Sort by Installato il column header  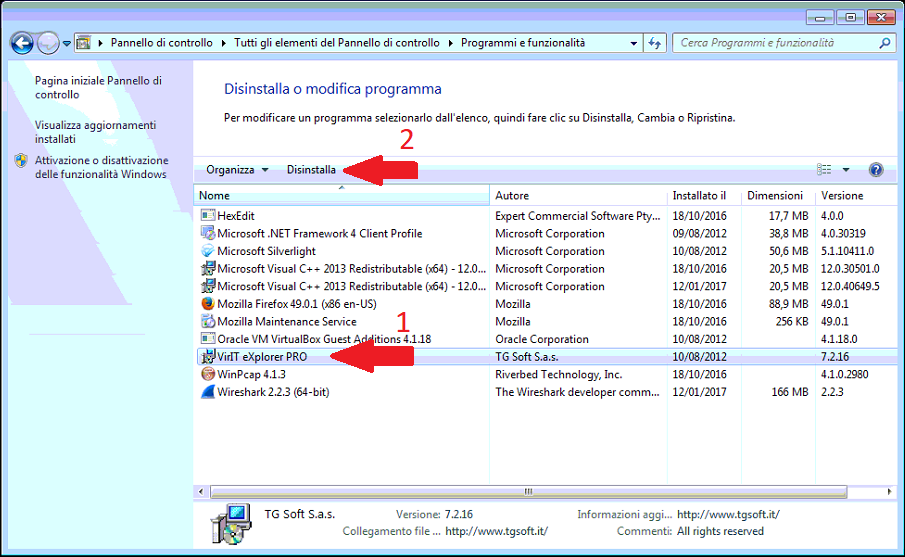704,196
